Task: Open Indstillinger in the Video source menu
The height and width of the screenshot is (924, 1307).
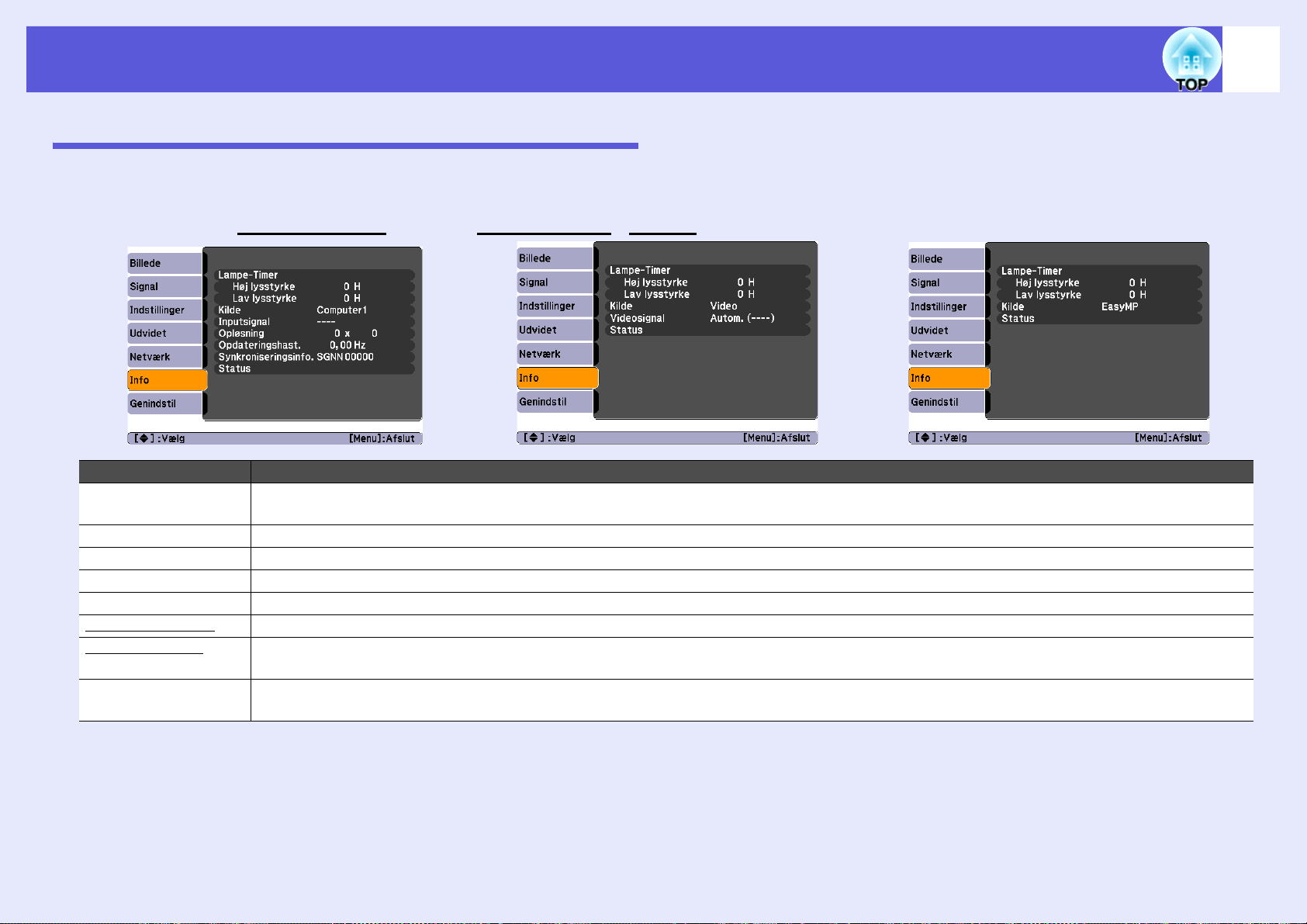Action: 555,306
